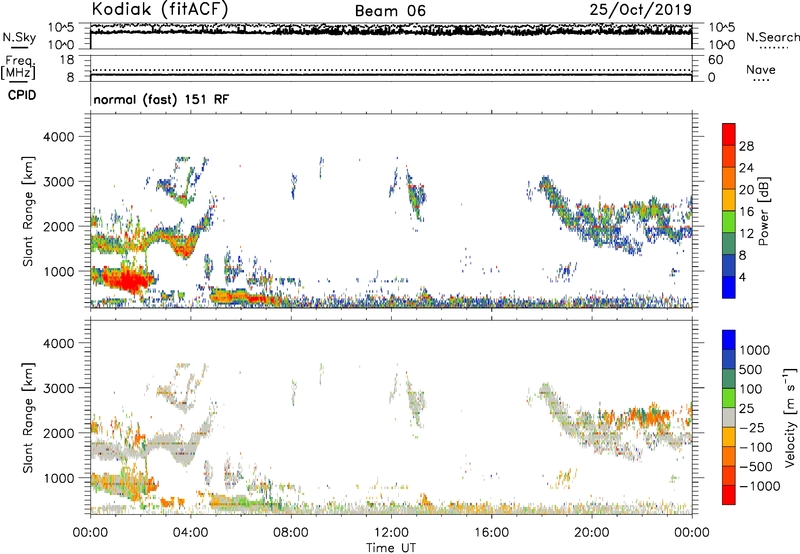This screenshot has height=554, width=800.
Task: Click the 'CPID' label
Action: coord(22,95)
